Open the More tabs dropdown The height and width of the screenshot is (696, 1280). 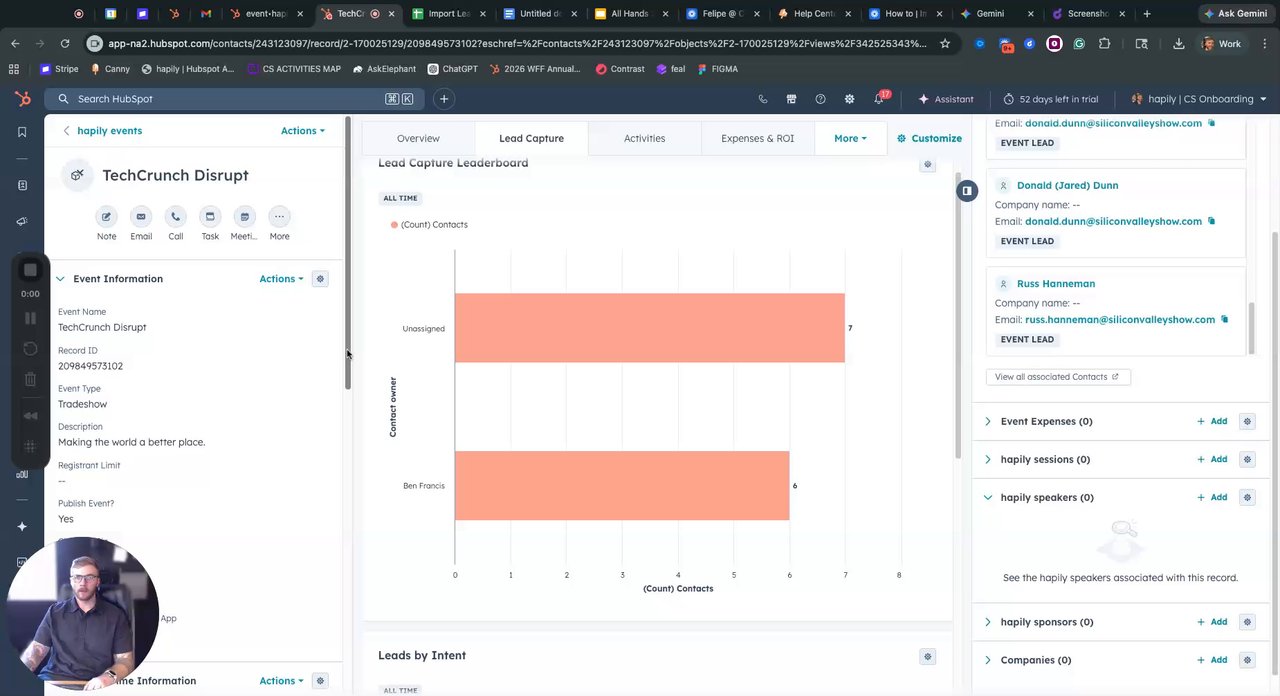[850, 138]
